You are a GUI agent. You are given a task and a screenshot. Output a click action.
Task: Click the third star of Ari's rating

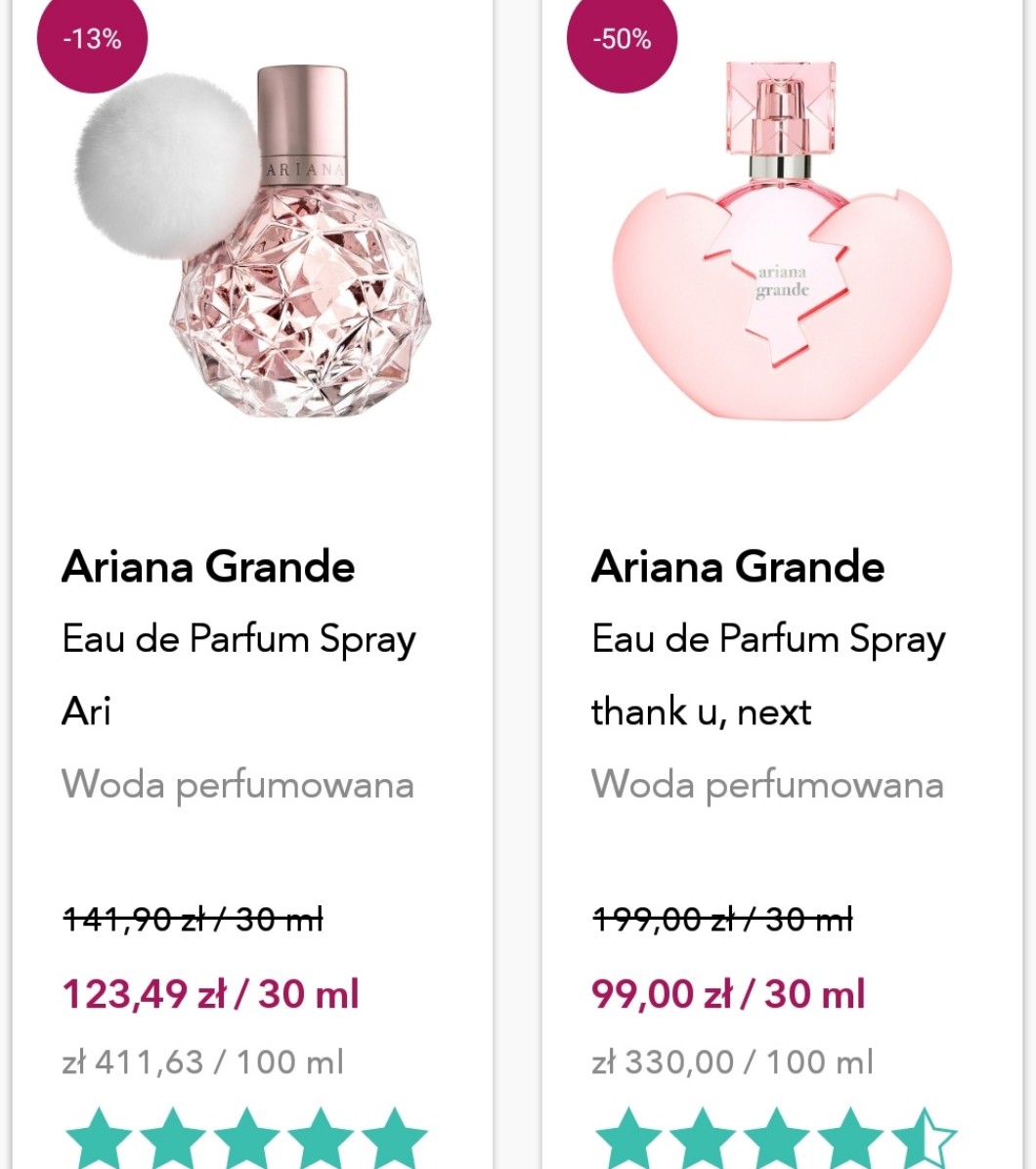(x=246, y=1139)
